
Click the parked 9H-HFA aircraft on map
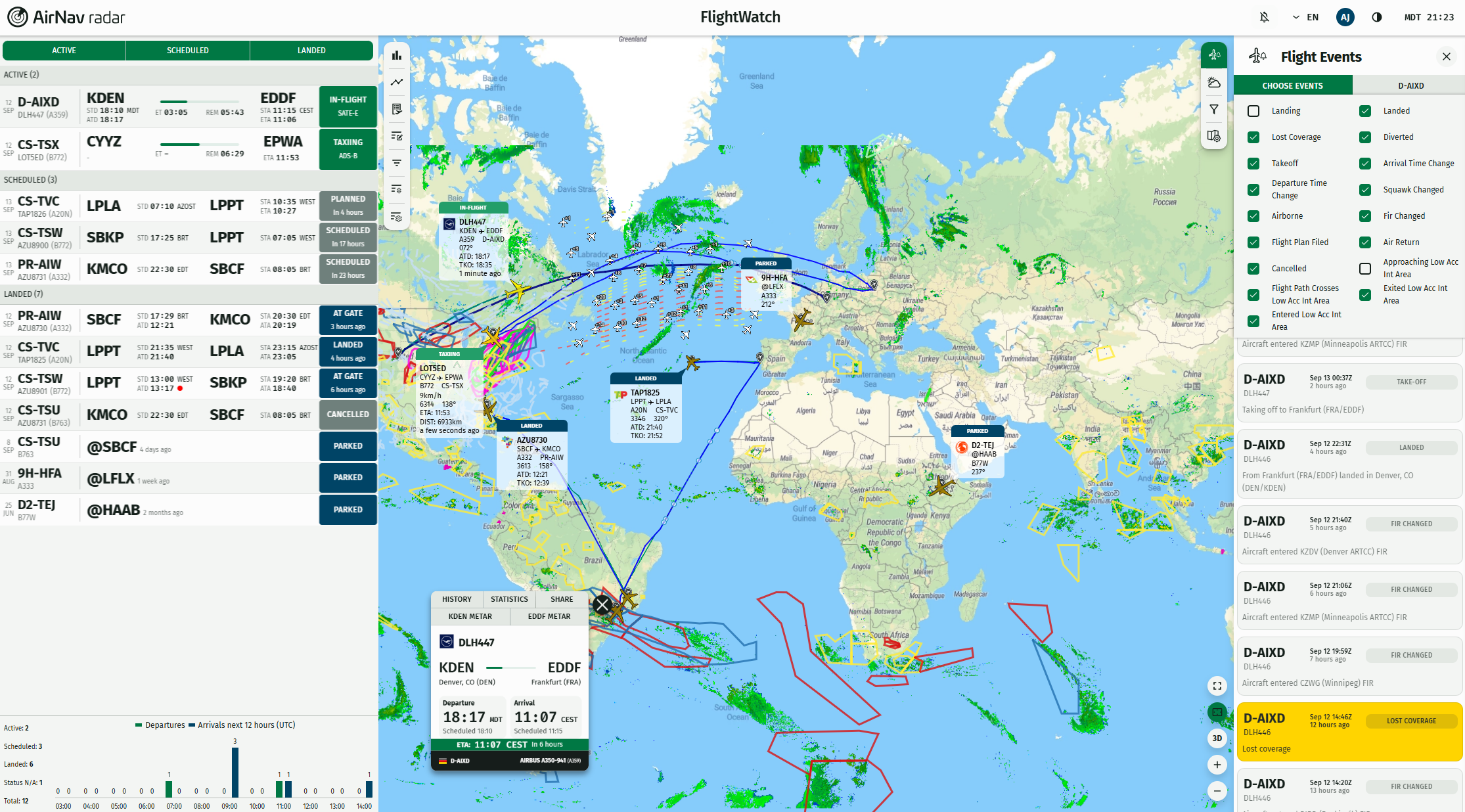(x=802, y=321)
